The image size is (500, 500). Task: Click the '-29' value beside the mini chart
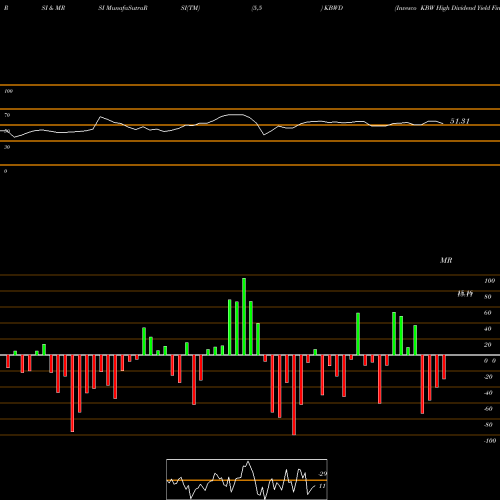pos(323,474)
